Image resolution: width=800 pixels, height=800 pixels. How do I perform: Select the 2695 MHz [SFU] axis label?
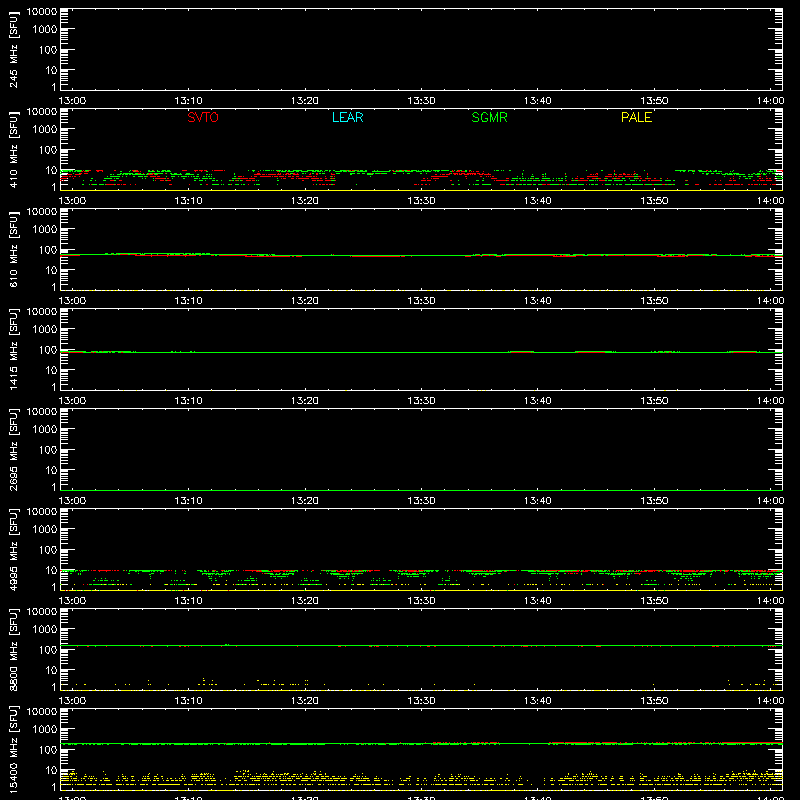(14, 449)
